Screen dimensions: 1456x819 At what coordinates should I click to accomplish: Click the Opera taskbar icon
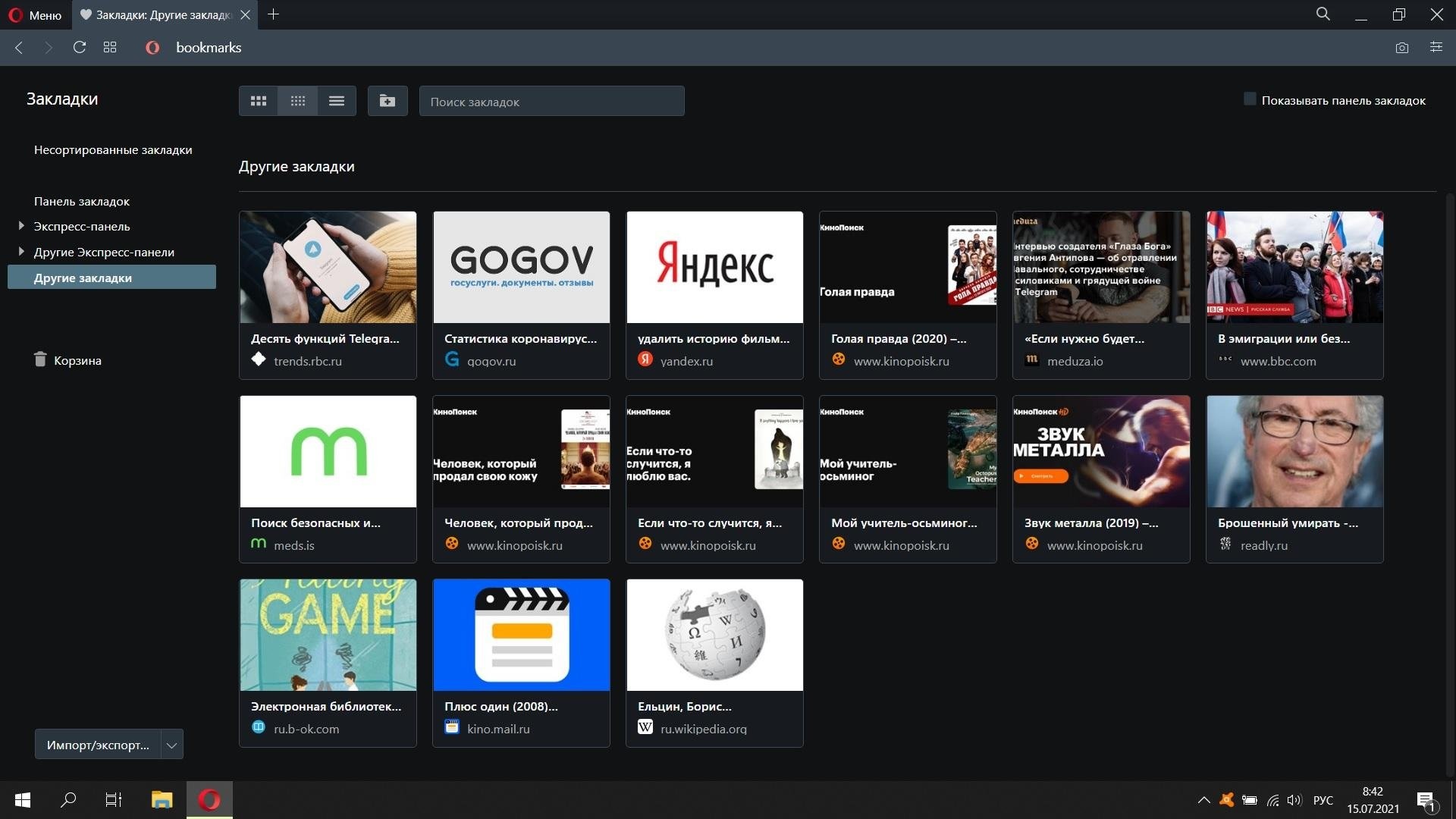click(x=209, y=799)
